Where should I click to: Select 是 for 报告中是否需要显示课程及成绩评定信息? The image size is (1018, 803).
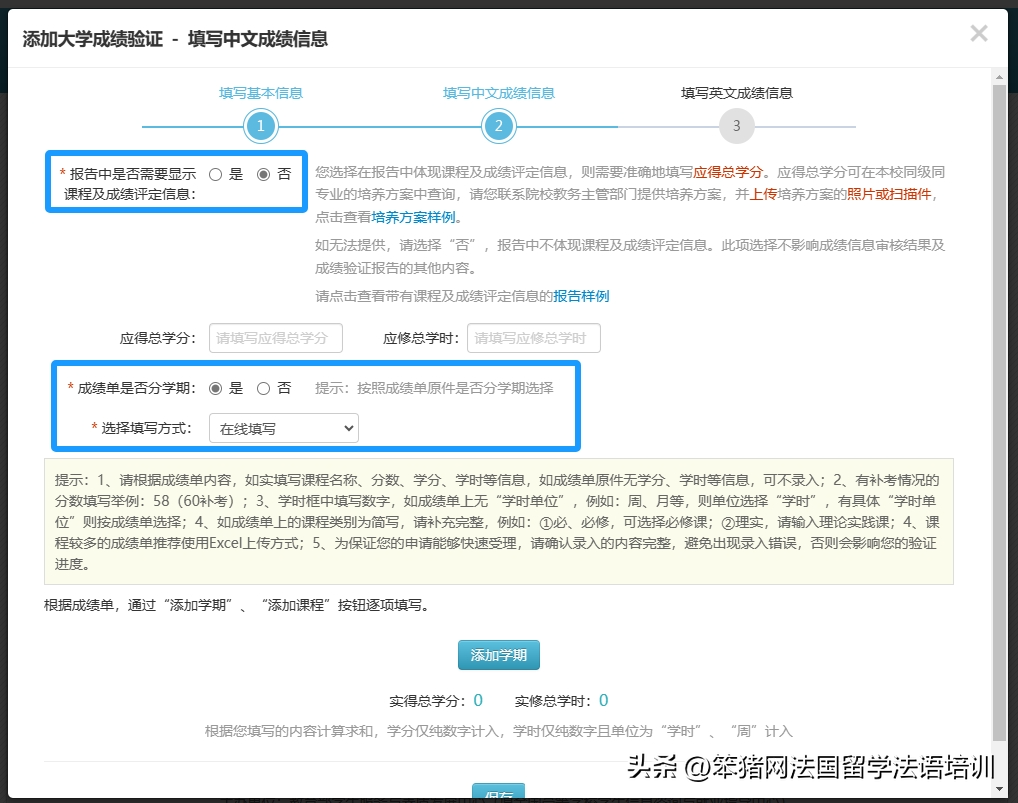coord(215,174)
